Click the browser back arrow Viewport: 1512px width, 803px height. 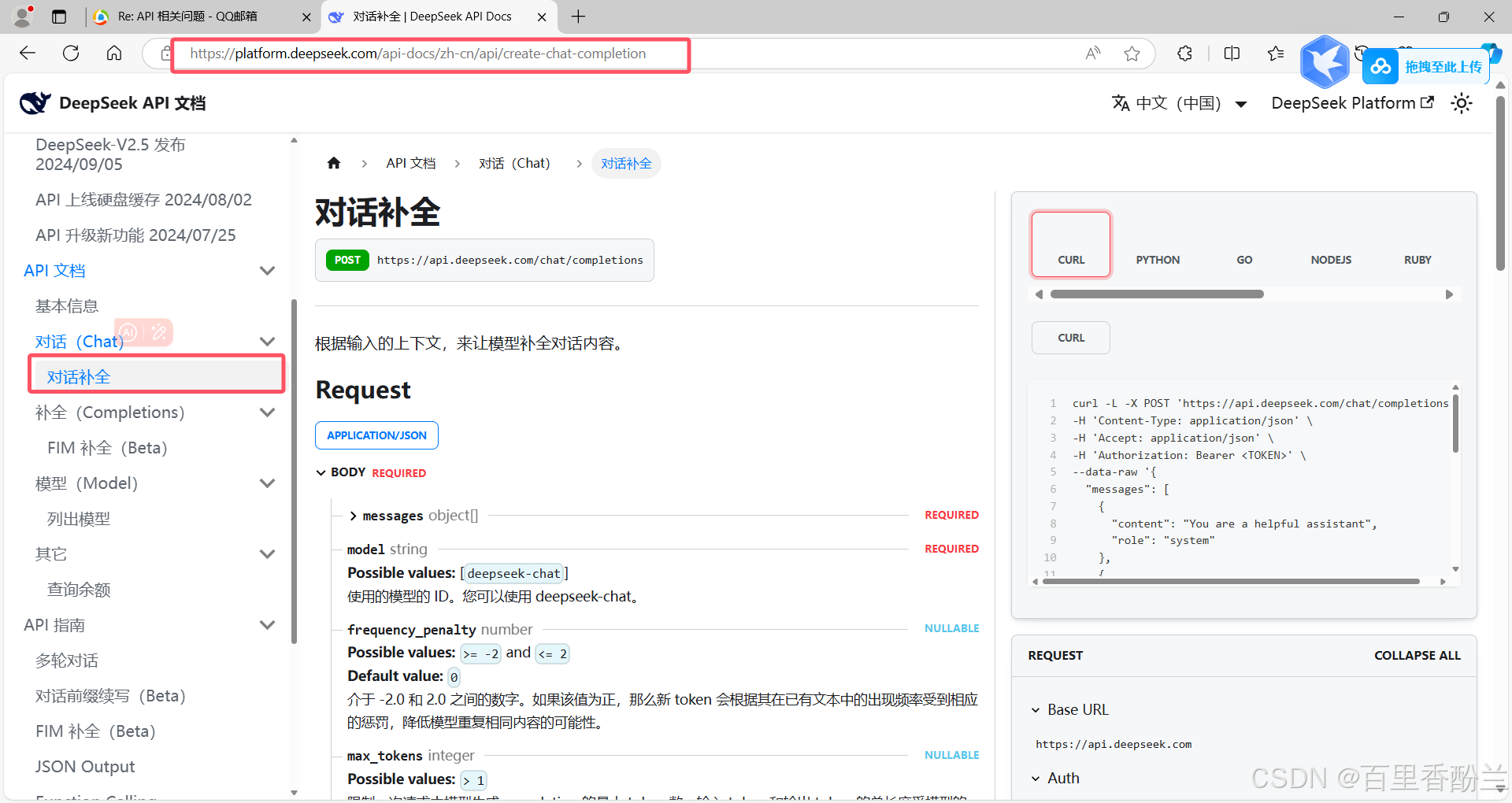[x=28, y=54]
